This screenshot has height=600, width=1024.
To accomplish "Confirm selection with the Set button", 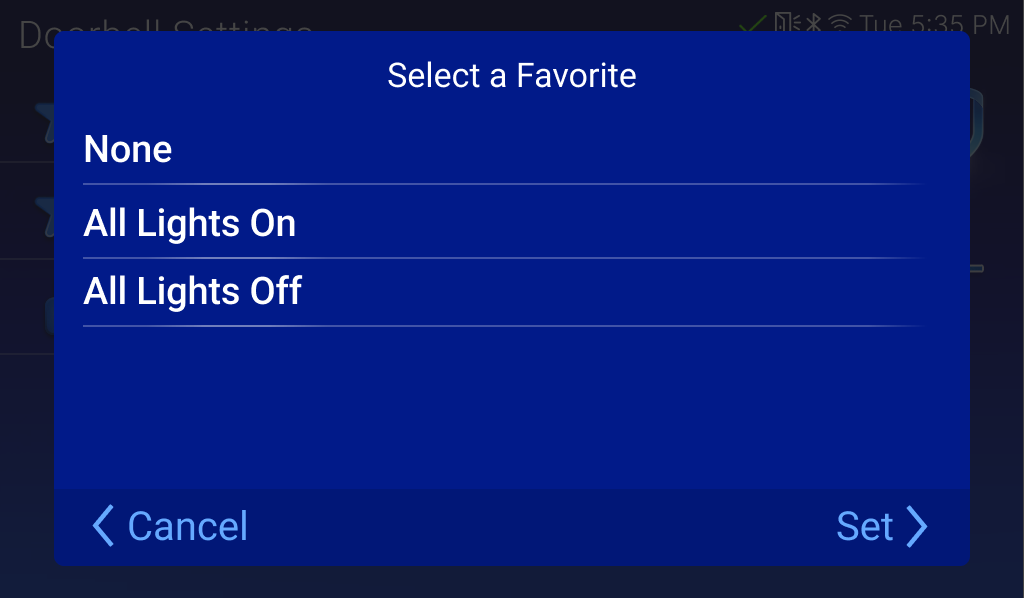I will click(x=865, y=526).
